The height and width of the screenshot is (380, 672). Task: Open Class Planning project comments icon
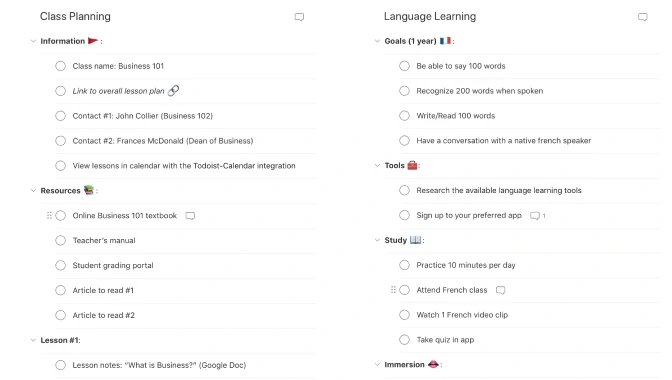coord(299,17)
